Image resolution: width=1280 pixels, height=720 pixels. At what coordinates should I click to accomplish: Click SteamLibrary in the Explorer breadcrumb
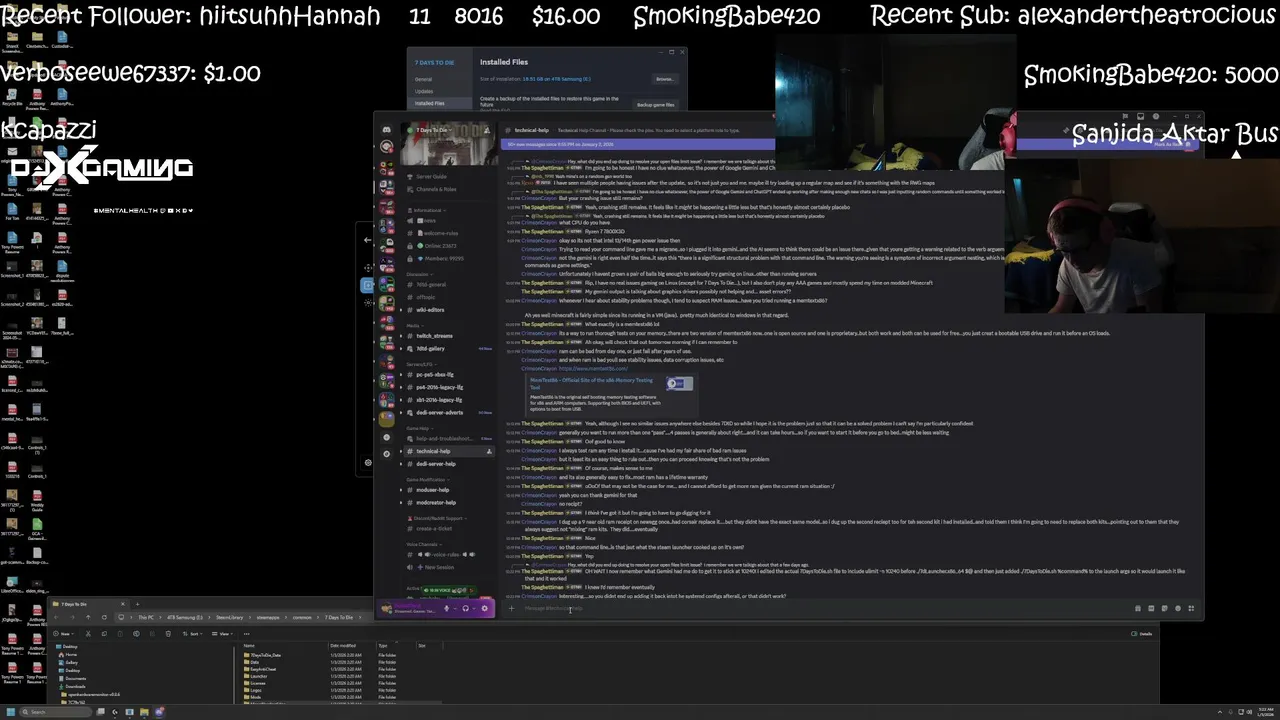[230, 617]
